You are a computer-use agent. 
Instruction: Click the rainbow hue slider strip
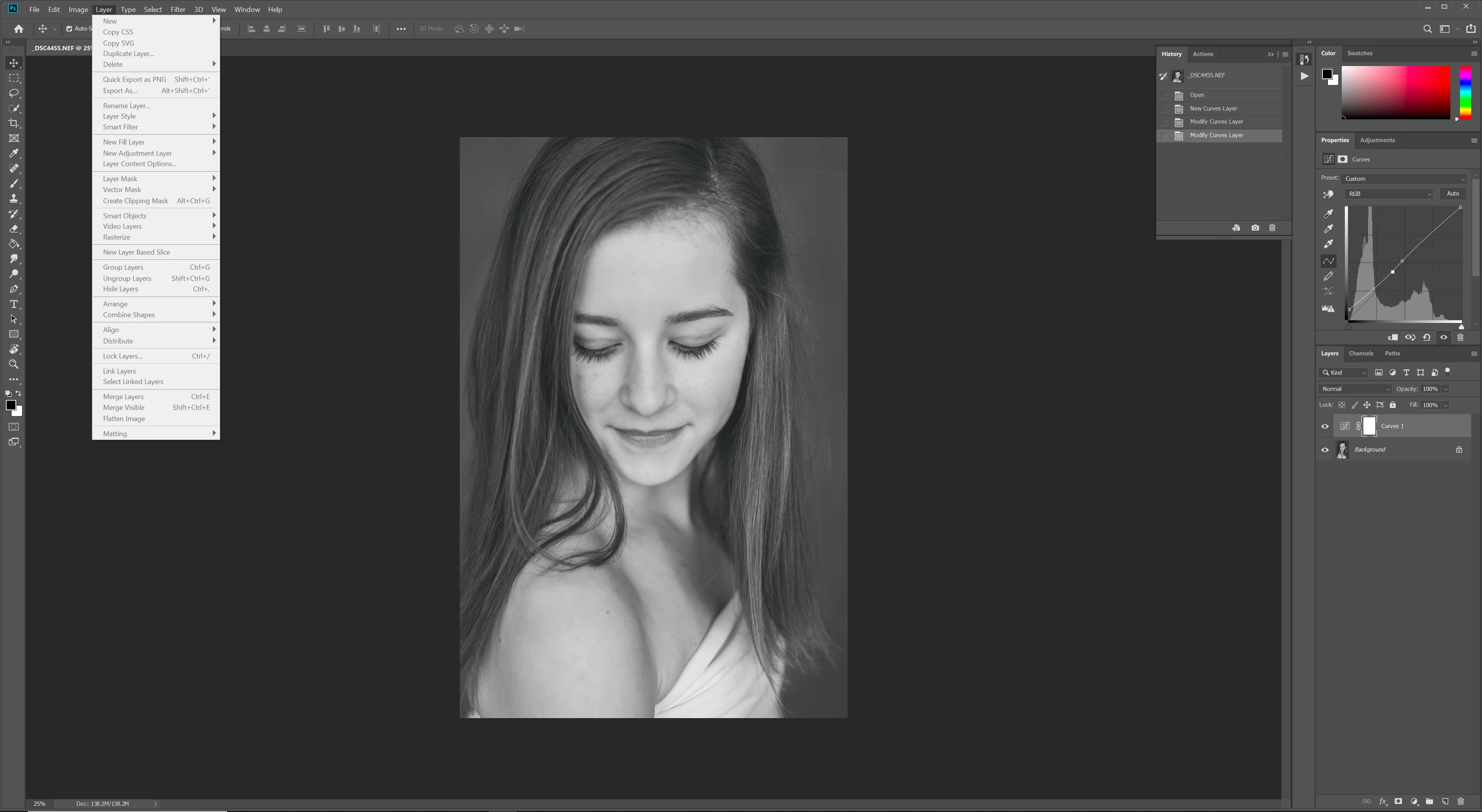[x=1465, y=92]
